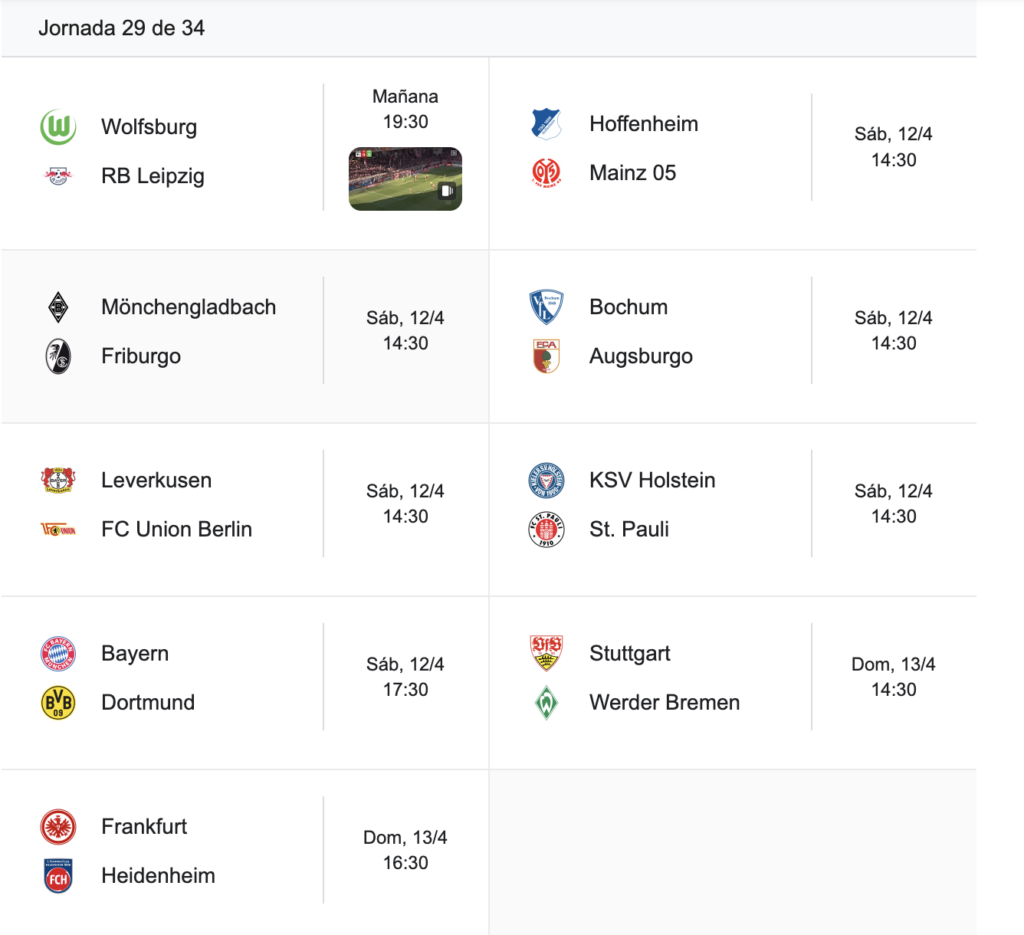
Task: Click the St. Pauli club badge
Action: [x=546, y=530]
